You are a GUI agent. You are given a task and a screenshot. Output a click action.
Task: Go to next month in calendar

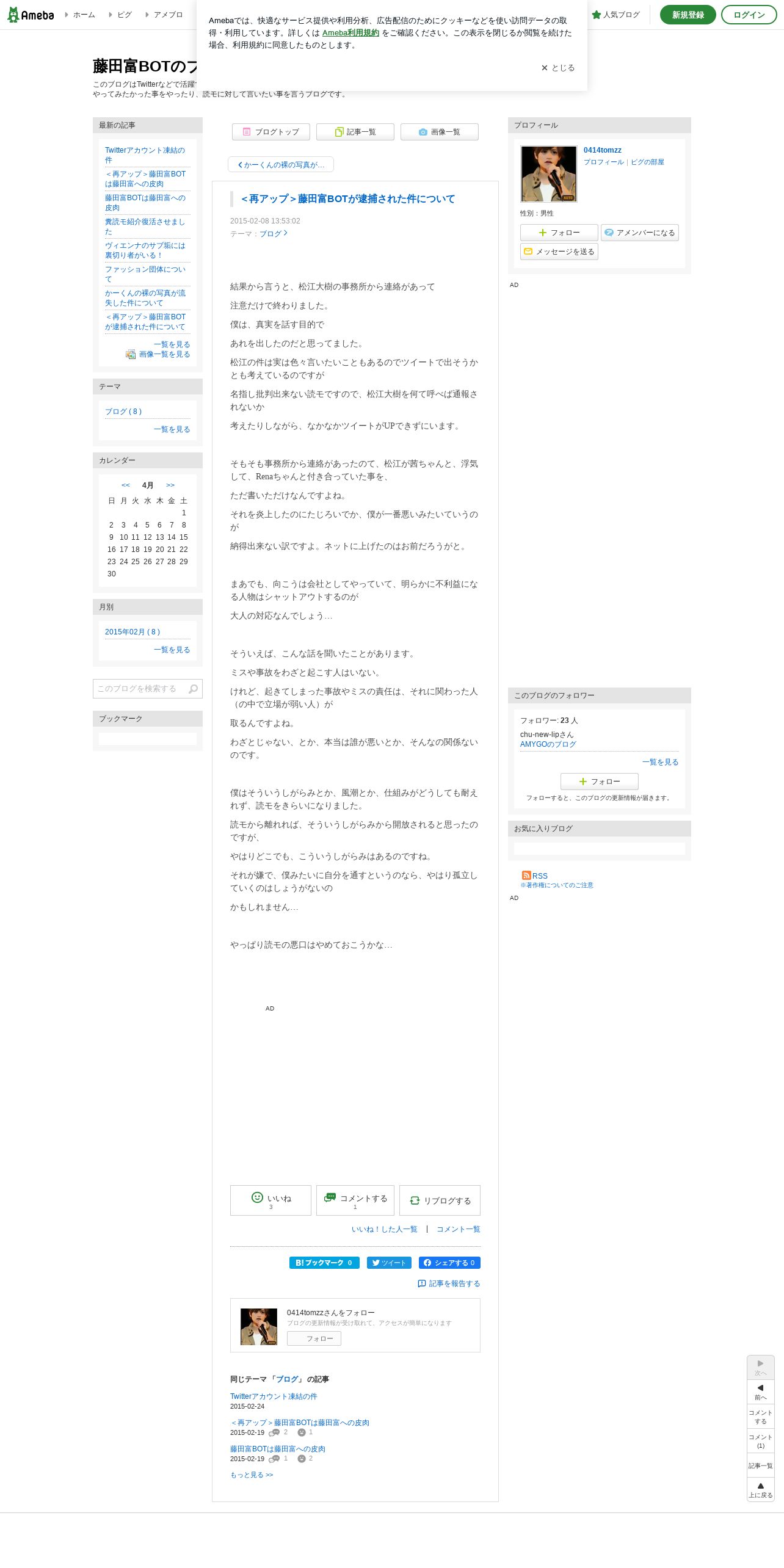[x=170, y=485]
